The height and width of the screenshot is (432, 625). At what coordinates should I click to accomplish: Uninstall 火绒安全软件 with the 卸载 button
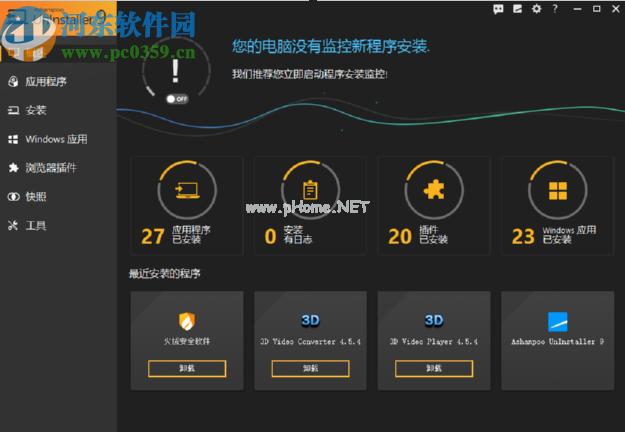click(186, 368)
